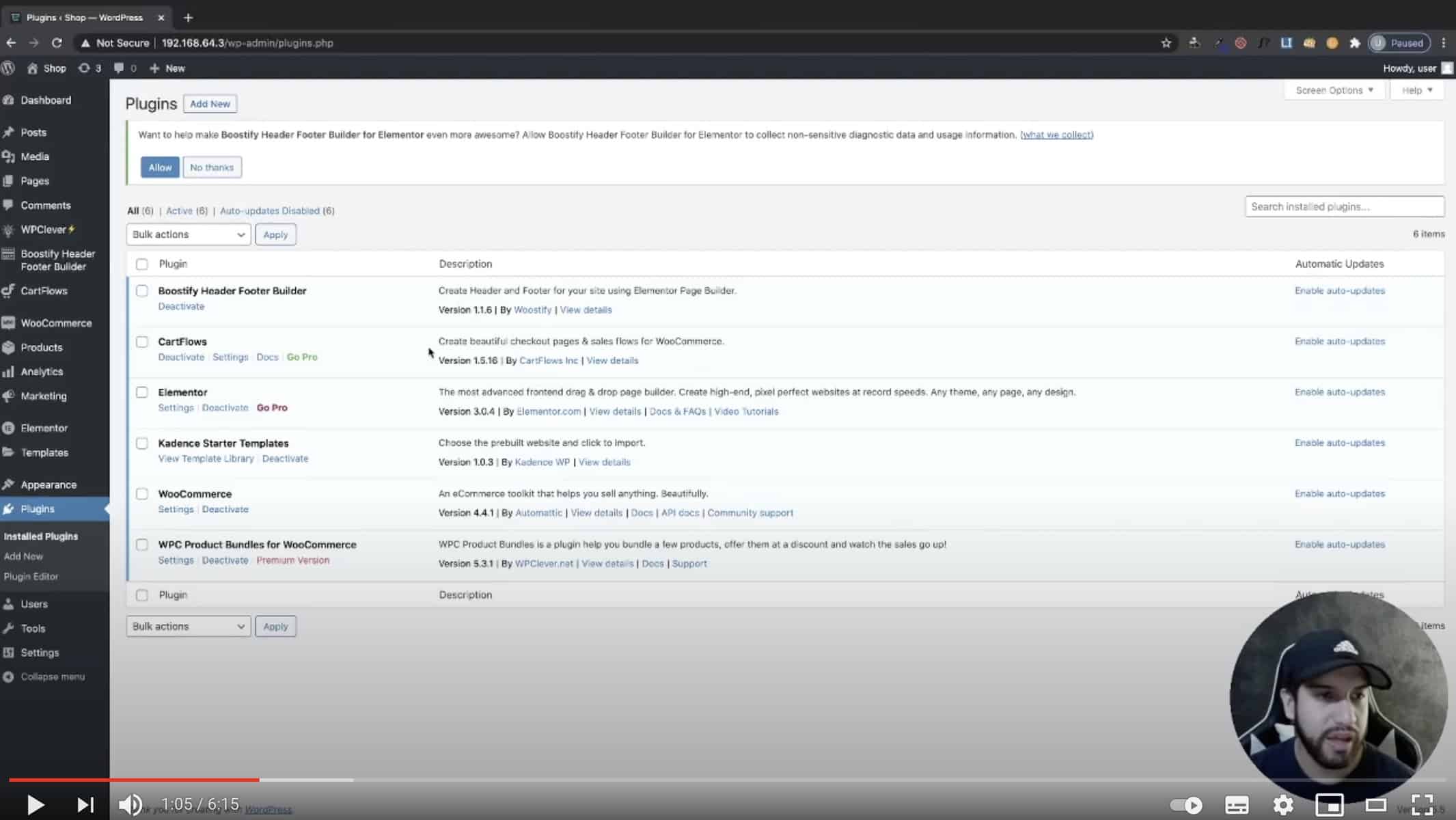Select all plugins via header checkbox
1456x820 pixels.
141,264
